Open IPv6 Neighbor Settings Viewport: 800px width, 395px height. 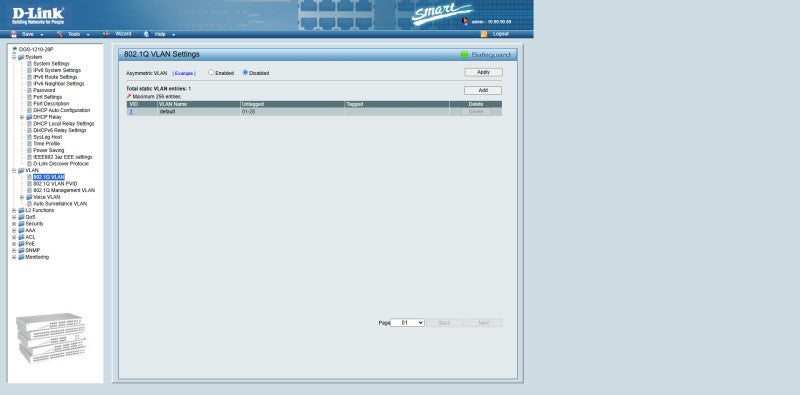click(59, 84)
